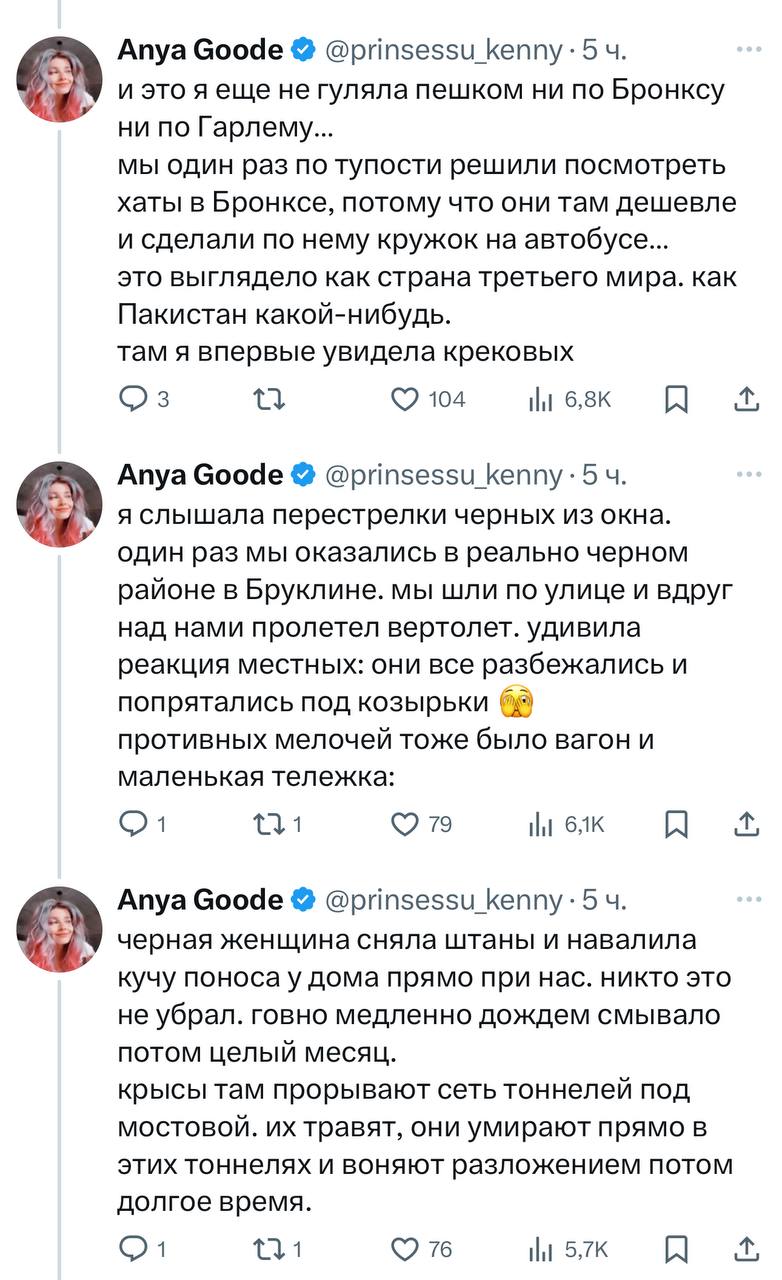Like the first tweet with 104 likes

point(404,399)
